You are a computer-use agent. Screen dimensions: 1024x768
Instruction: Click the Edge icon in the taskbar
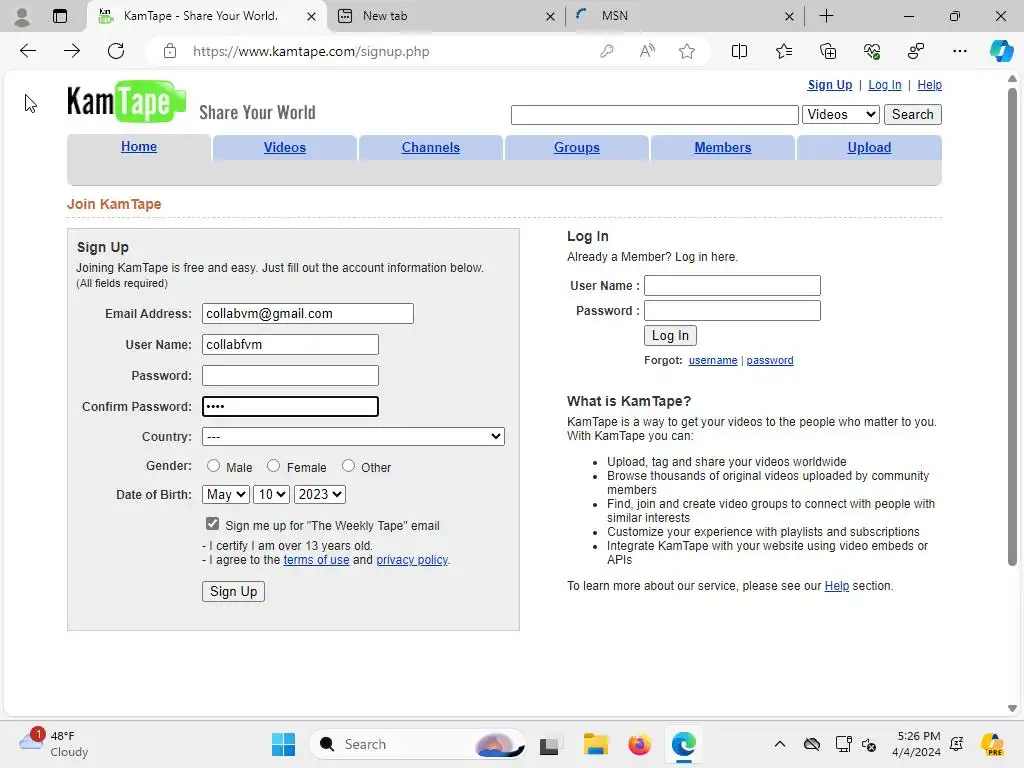683,744
